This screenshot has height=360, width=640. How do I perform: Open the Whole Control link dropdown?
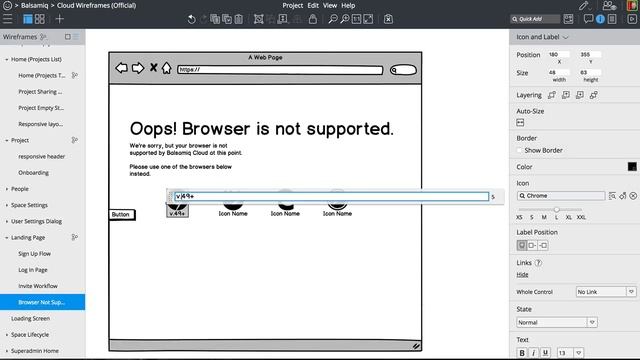606,292
